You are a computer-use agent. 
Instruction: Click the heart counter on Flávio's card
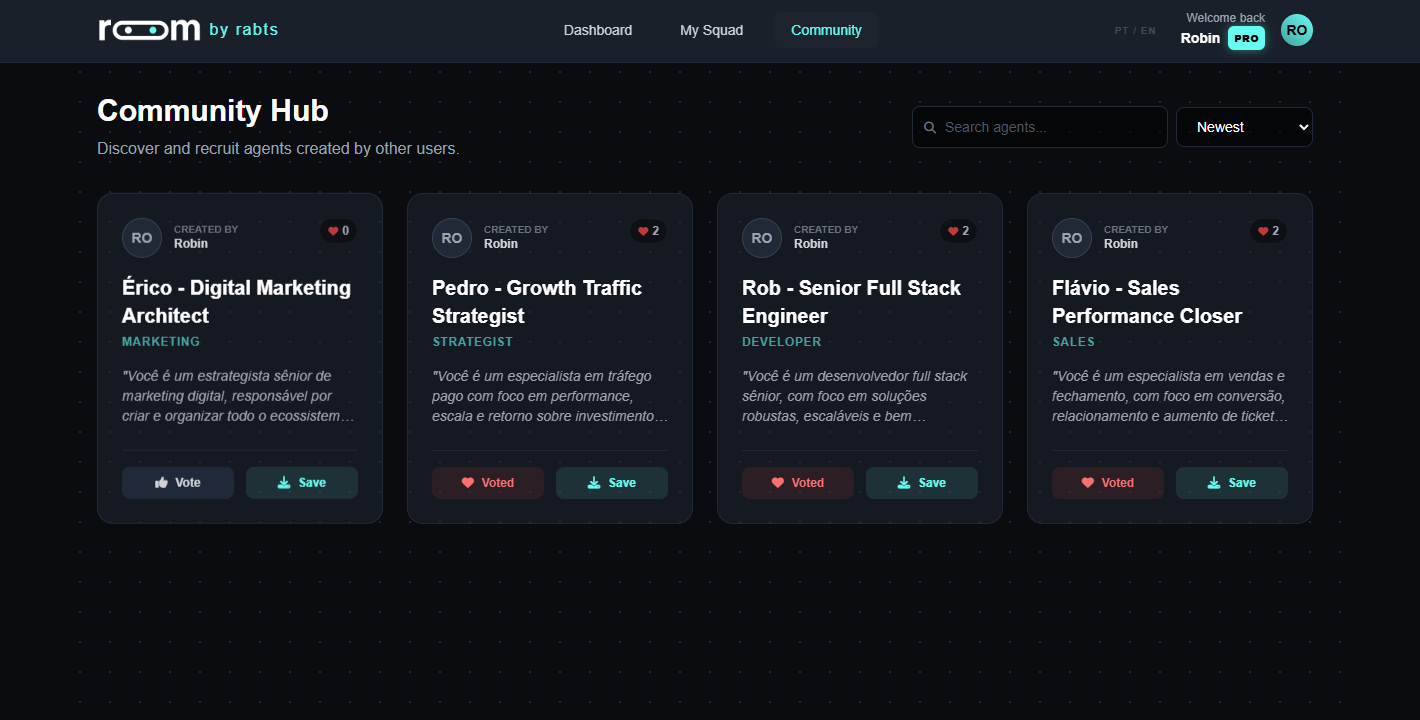click(x=1267, y=231)
